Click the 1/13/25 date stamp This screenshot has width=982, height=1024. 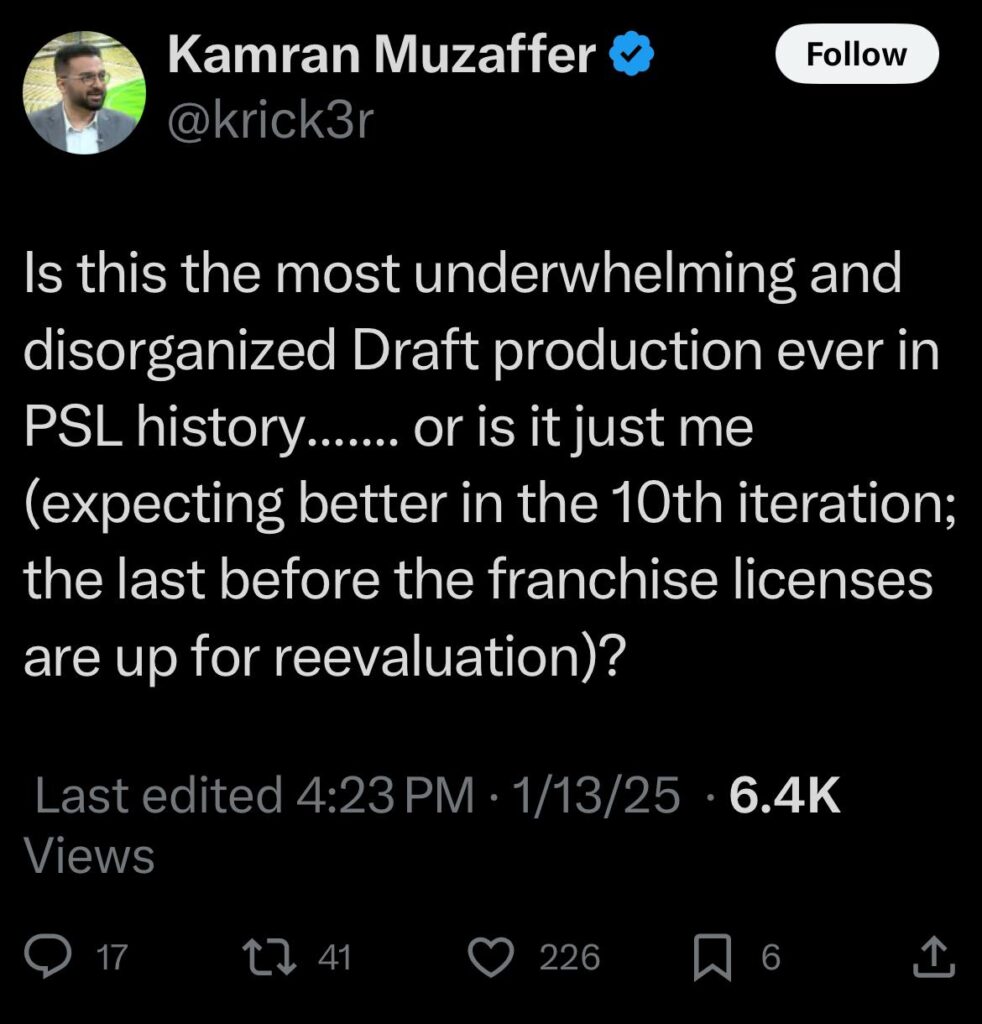[x=597, y=797]
